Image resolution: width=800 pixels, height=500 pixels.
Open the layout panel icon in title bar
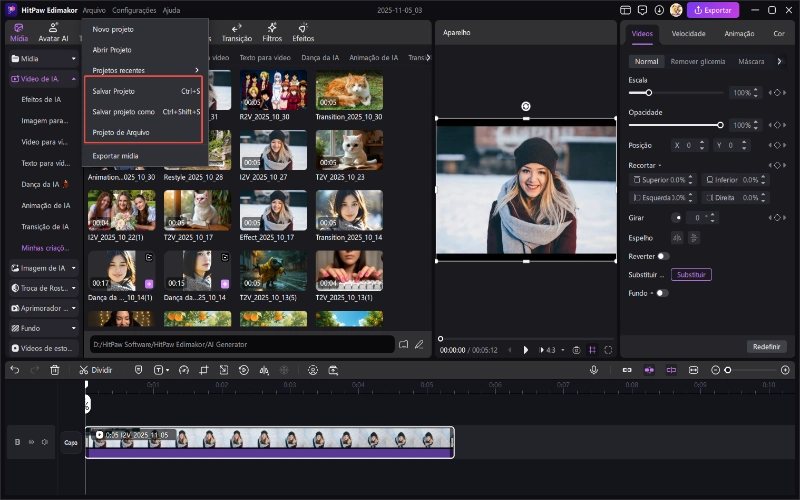tap(626, 10)
